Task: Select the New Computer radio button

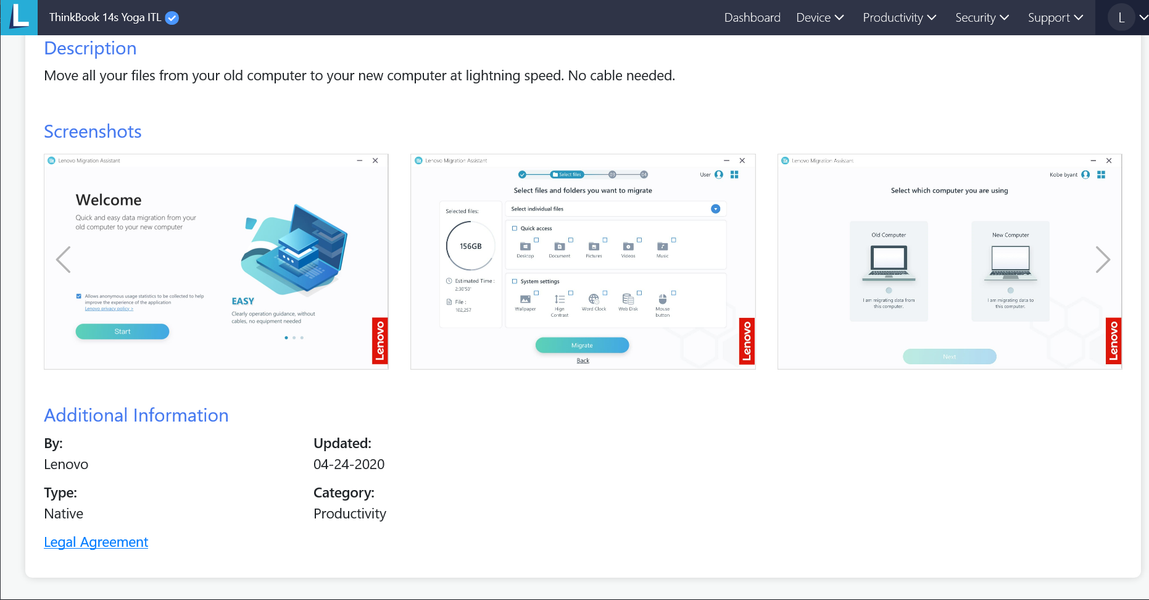Action: click(x=1011, y=290)
